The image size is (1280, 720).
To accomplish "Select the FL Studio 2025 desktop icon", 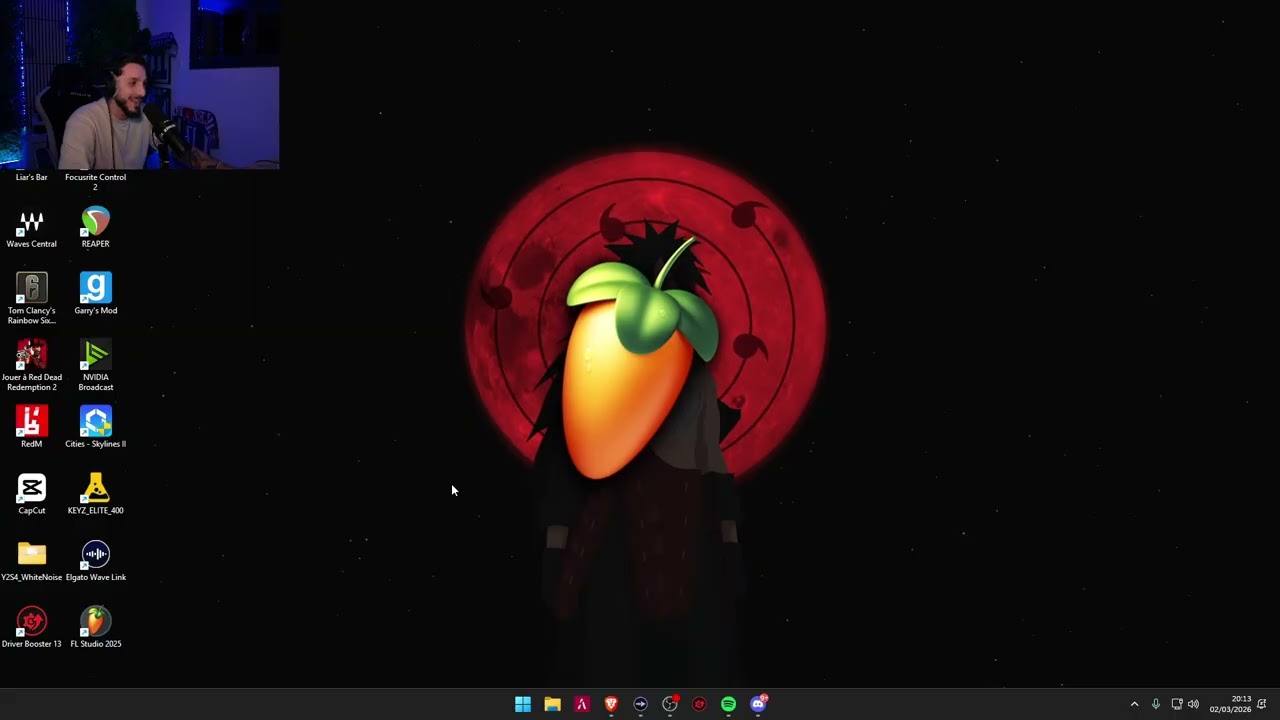I will [x=95, y=628].
